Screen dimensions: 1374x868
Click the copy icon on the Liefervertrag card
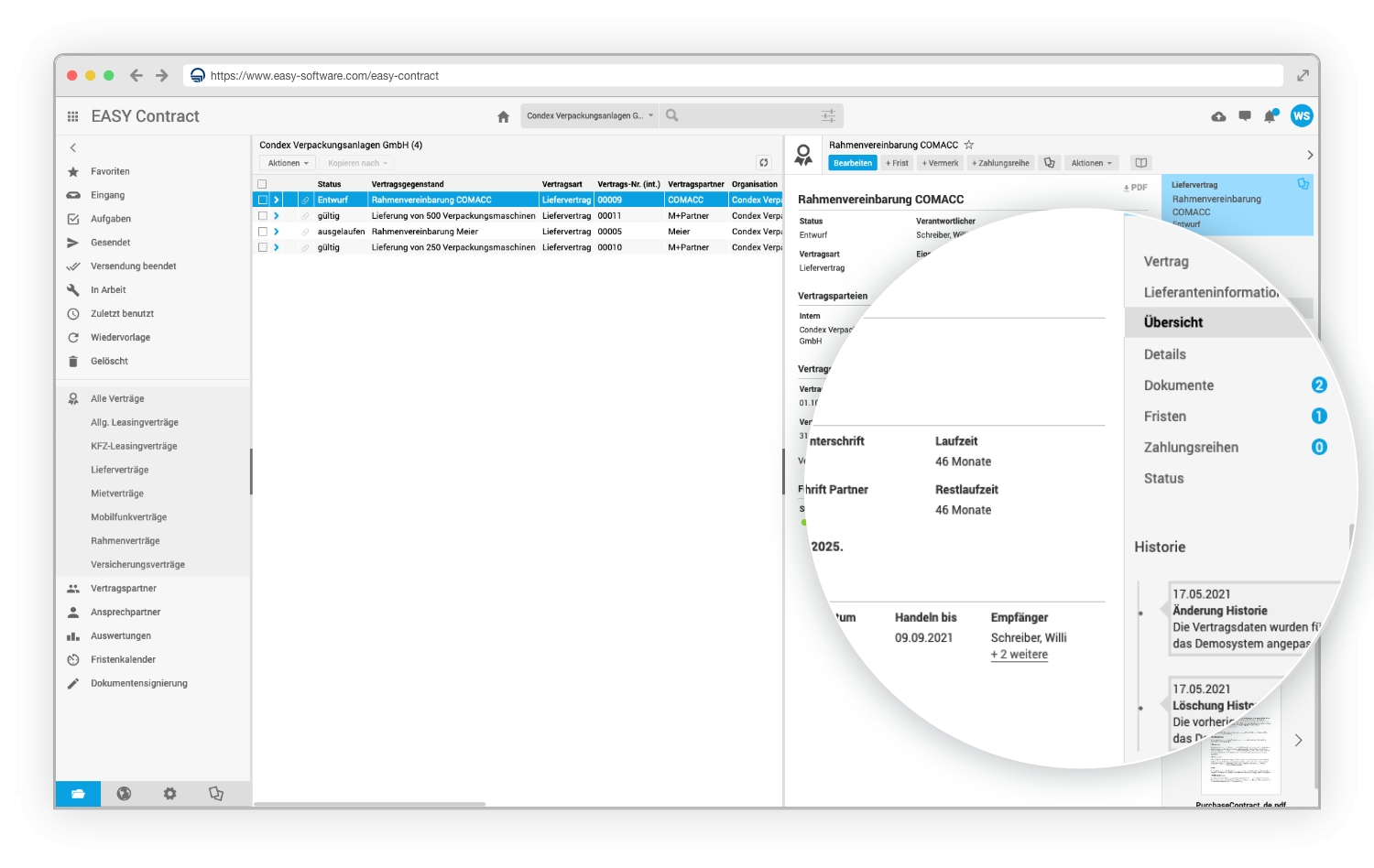1303,184
